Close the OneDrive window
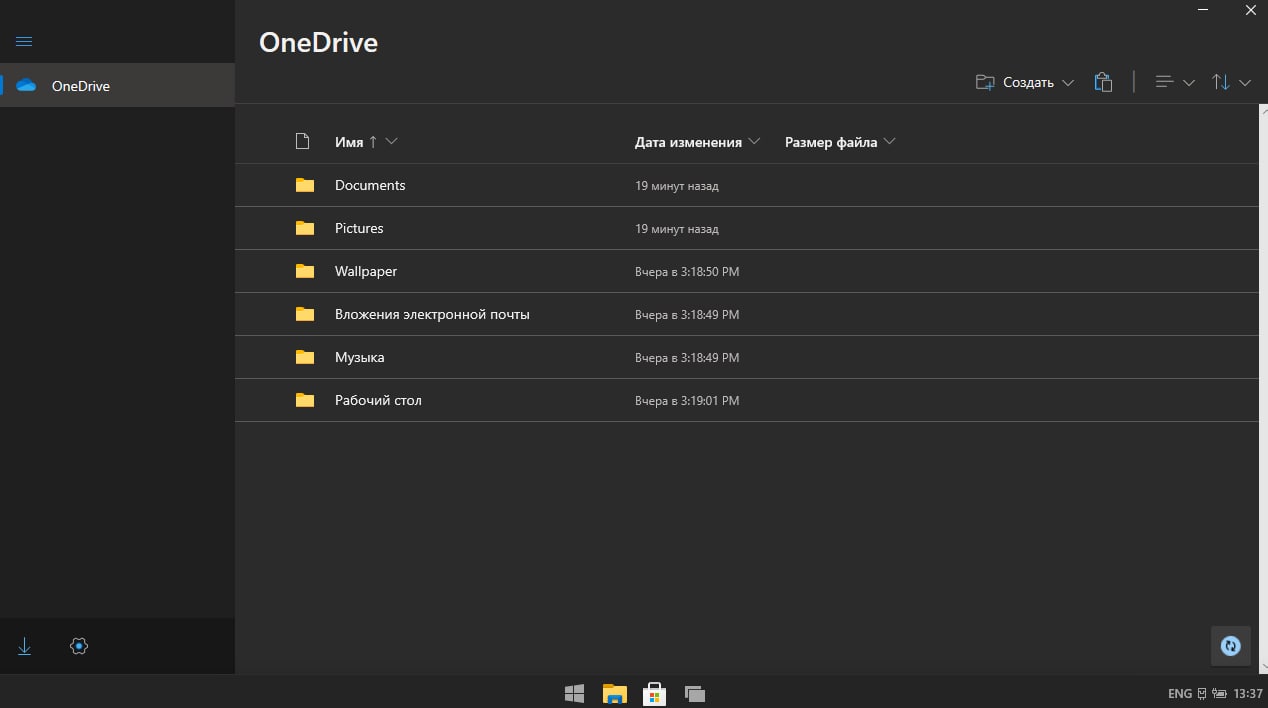 pyautogui.click(x=1250, y=10)
